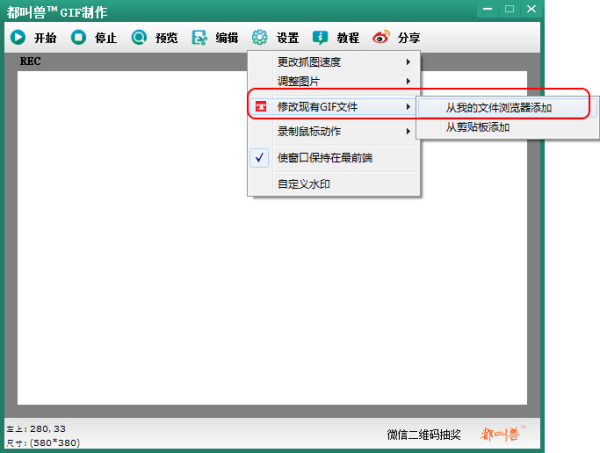Expand submenu arrow beside 更改抓图速度

point(408,62)
